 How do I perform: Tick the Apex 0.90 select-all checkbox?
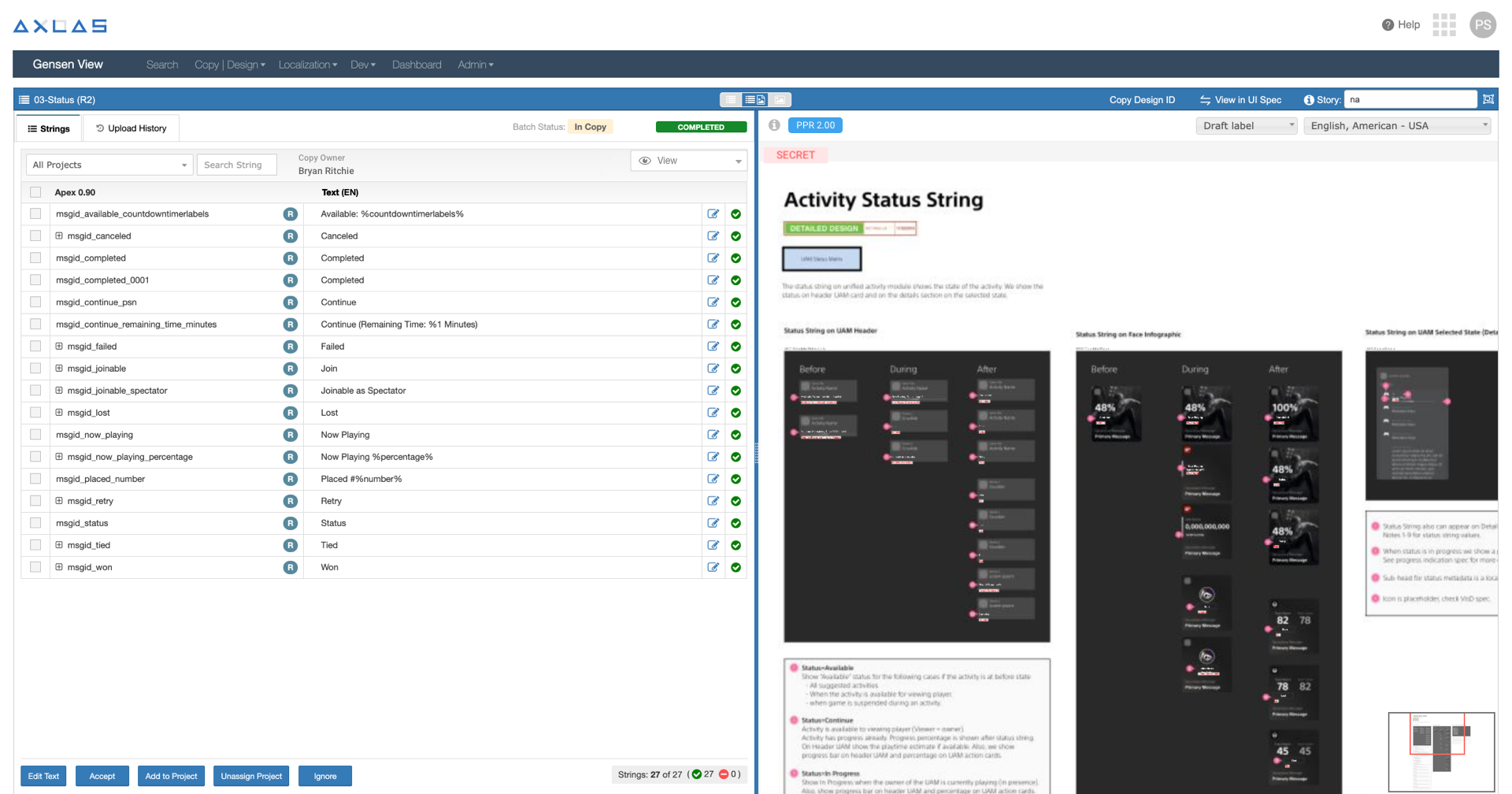click(x=35, y=192)
